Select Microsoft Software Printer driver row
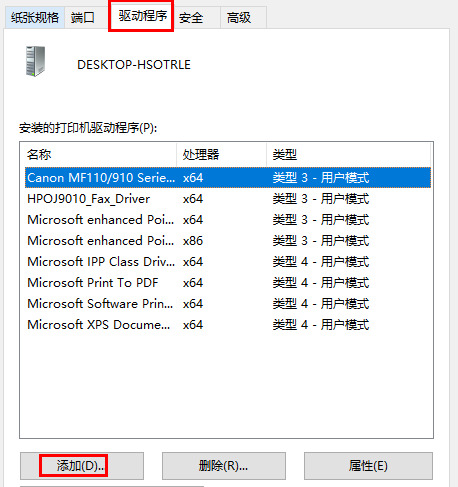The image size is (458, 487). coord(228,304)
